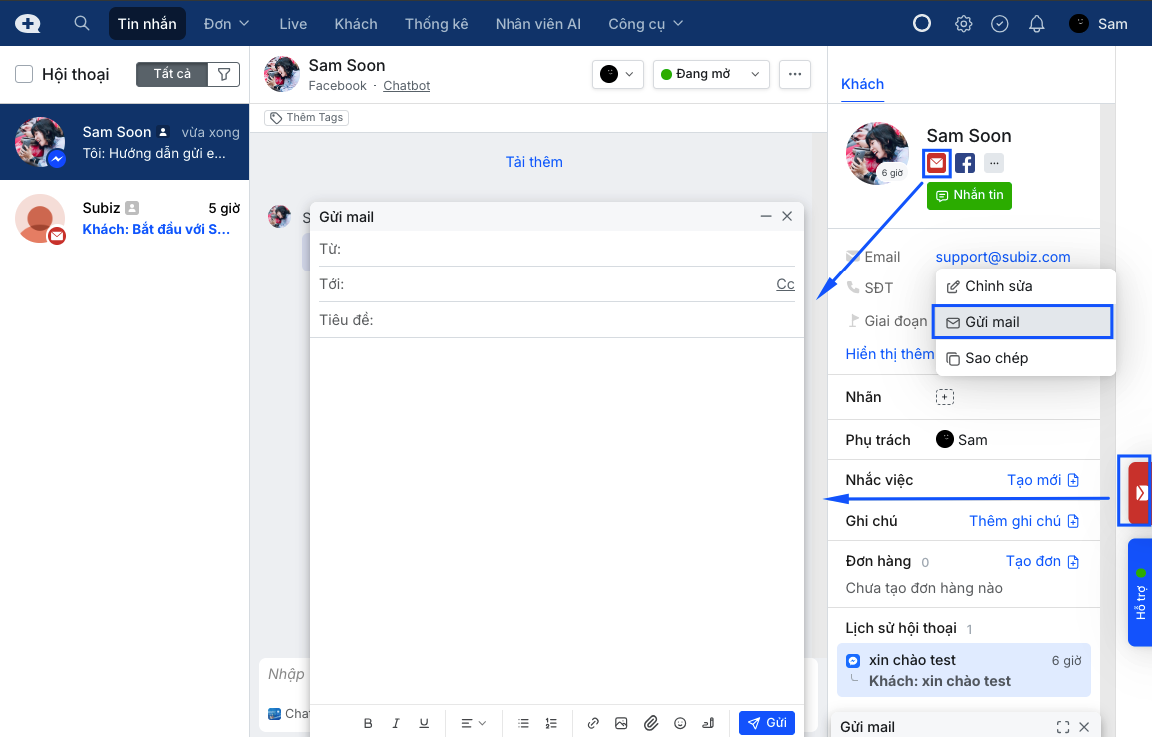The height and width of the screenshot is (737, 1152).
Task: Click the search magnifier in top bar
Action: pyautogui.click(x=82, y=24)
